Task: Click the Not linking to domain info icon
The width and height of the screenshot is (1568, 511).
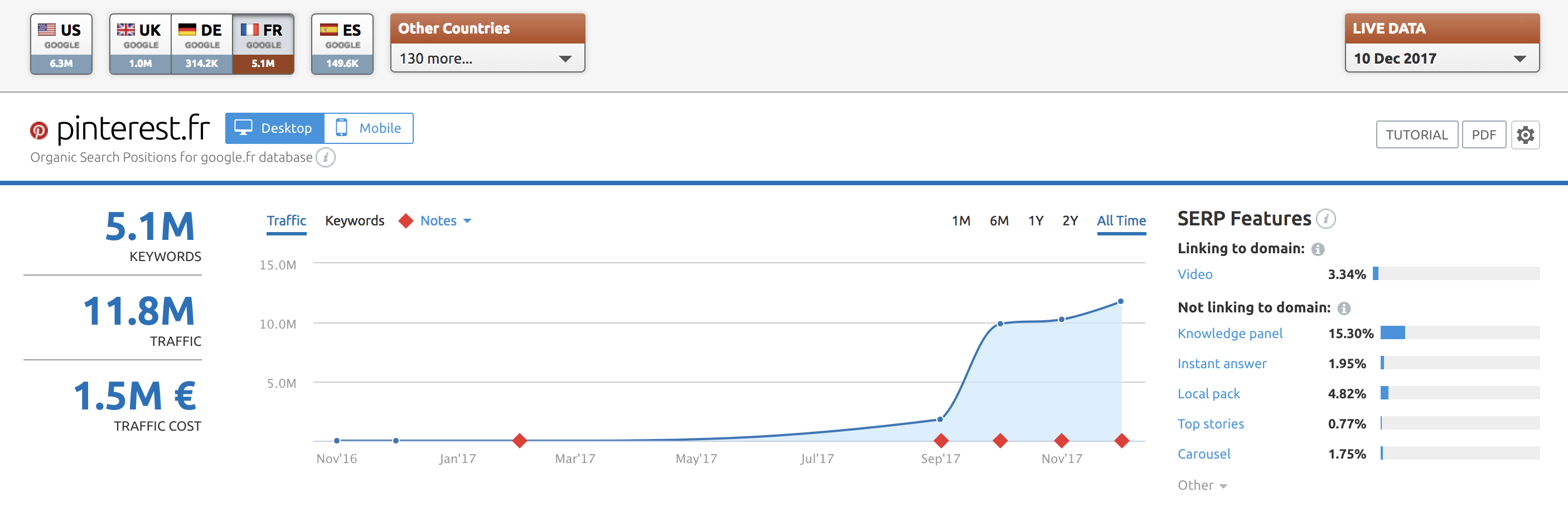Action: point(1344,308)
